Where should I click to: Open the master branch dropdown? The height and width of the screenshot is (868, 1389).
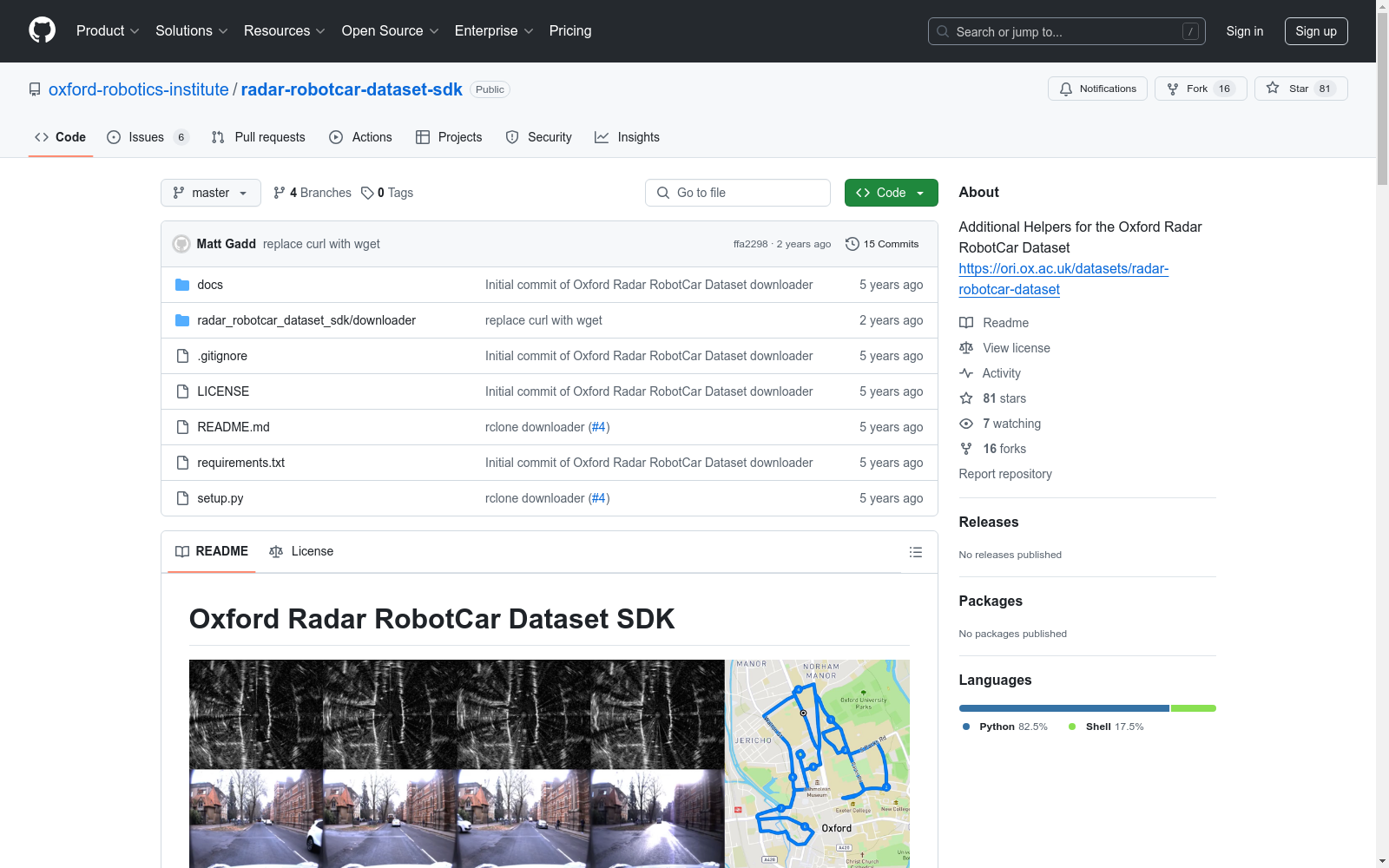pos(211,193)
